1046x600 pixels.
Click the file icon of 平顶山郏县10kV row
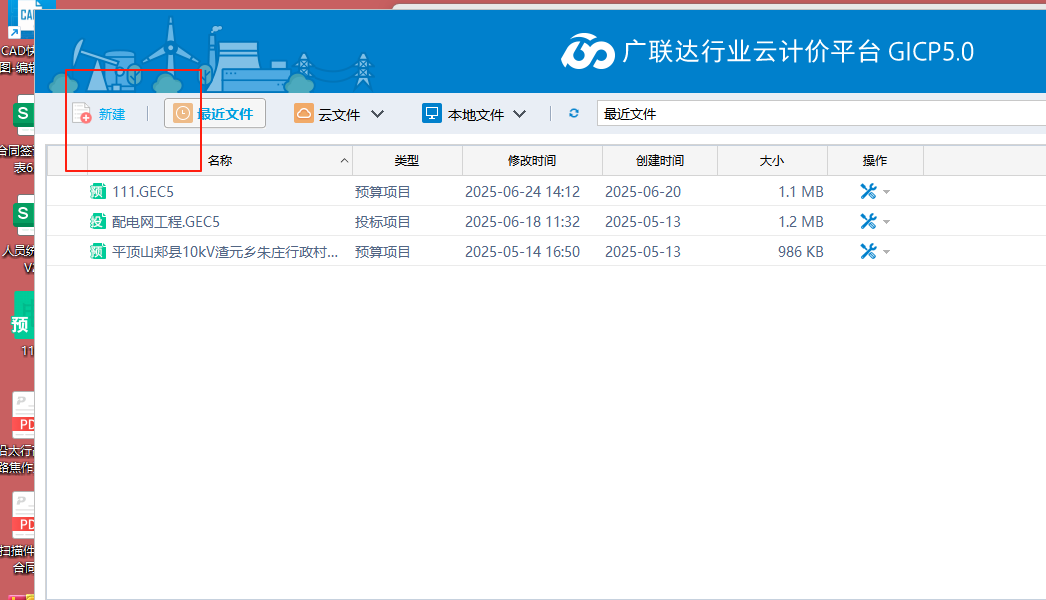[98, 251]
